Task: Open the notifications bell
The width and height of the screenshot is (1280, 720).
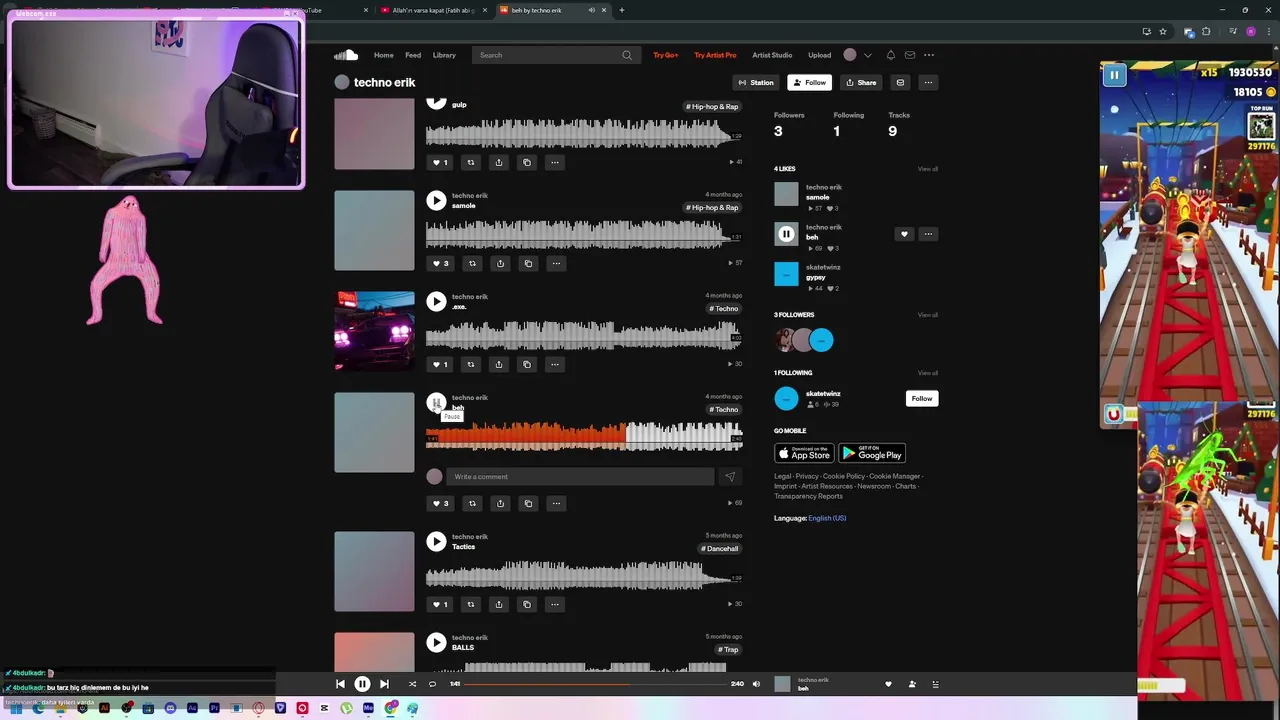Action: coord(890,55)
